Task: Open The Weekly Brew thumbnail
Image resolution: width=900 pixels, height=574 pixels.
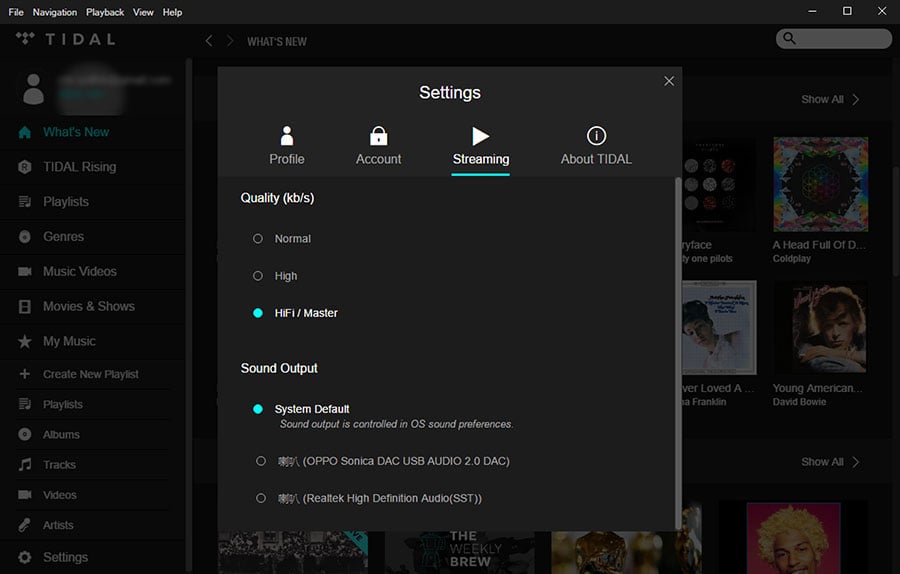Action: click(462, 552)
